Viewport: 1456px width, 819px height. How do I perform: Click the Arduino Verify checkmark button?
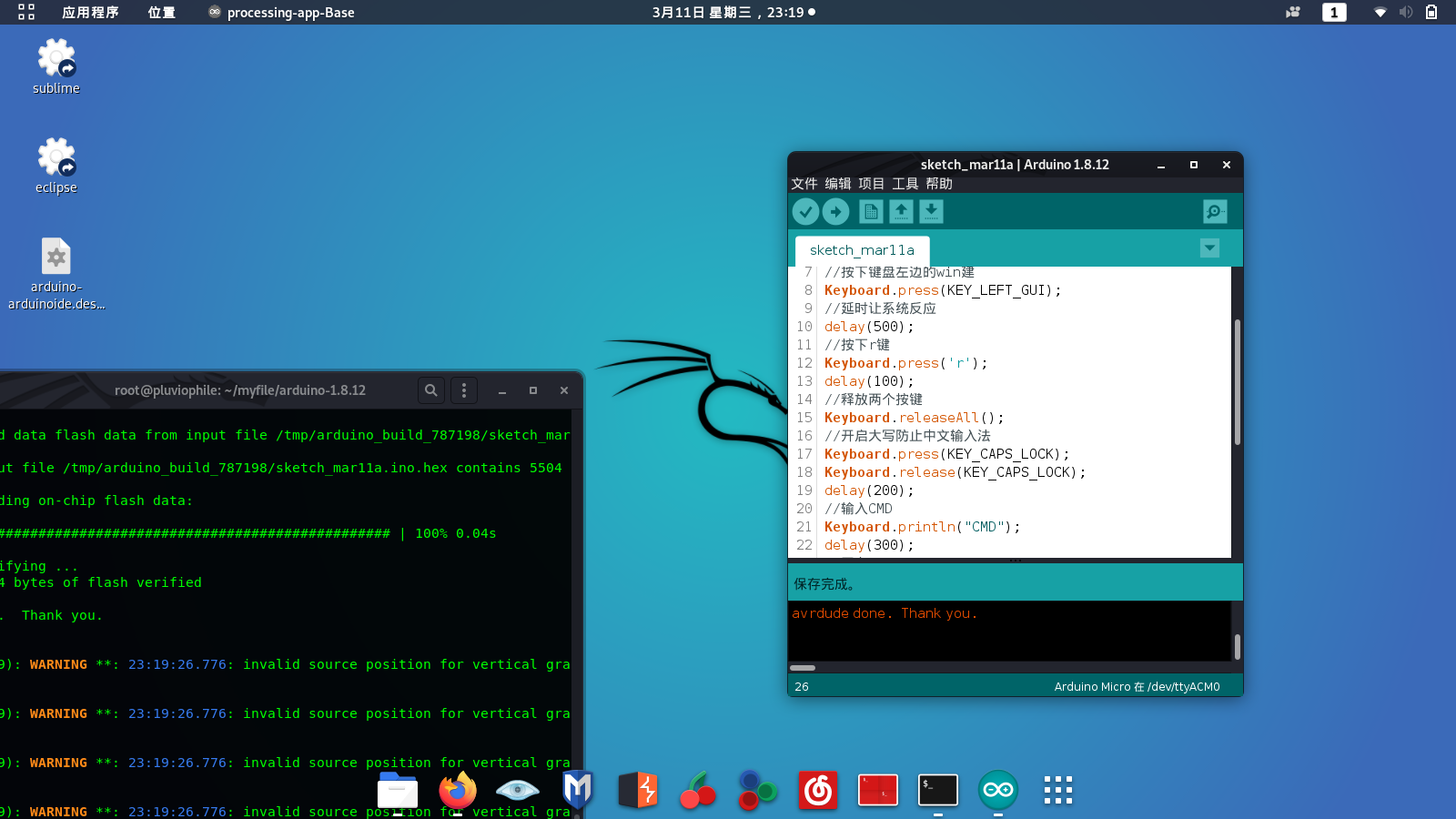pyautogui.click(x=805, y=212)
